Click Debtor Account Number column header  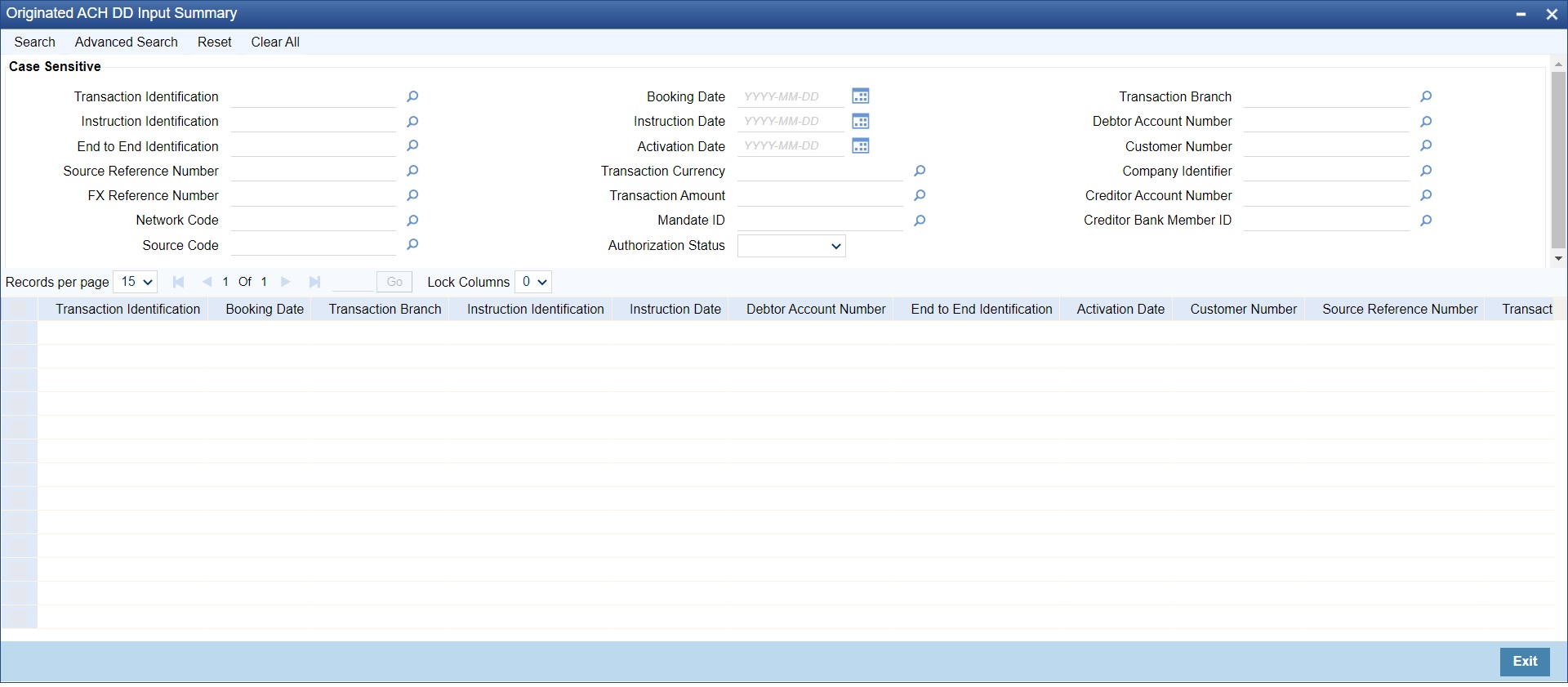[816, 309]
